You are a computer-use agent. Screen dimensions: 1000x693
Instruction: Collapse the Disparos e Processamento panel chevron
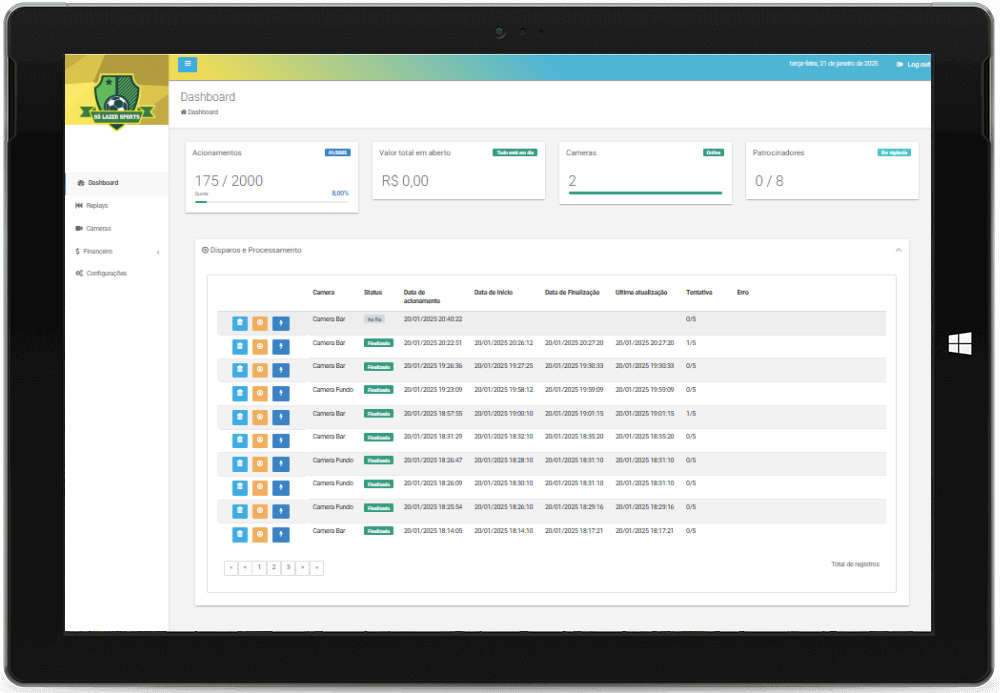click(x=898, y=250)
